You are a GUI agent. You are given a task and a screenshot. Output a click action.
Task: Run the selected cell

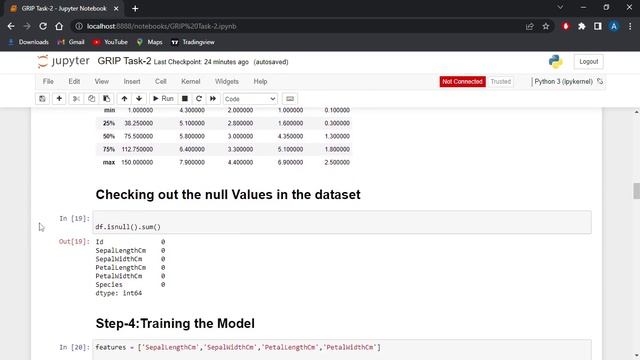tap(163, 99)
